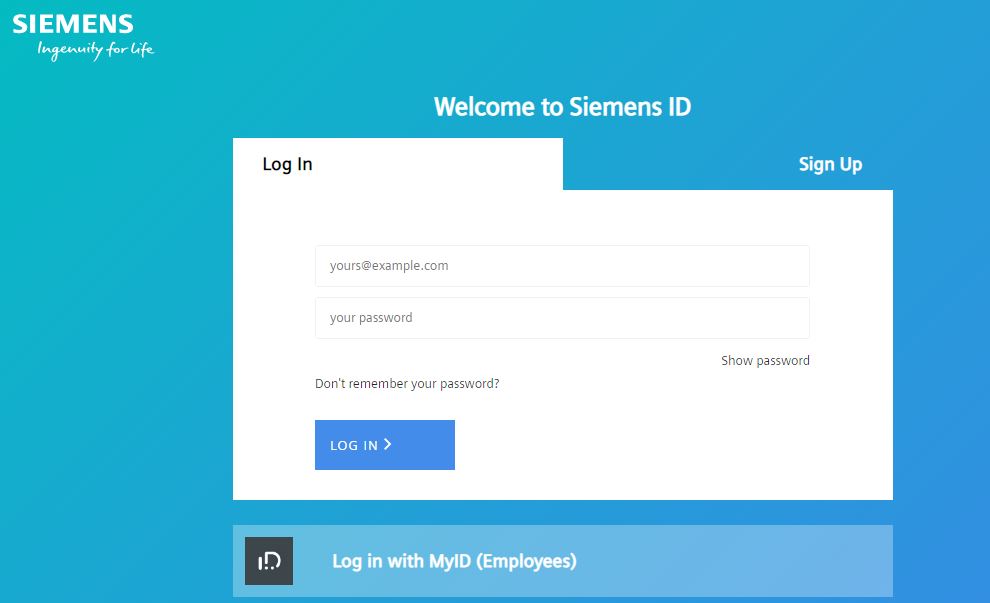The height and width of the screenshot is (603, 990).
Task: Click the word '(Employees)' in MyID banner
Action: tap(526, 561)
